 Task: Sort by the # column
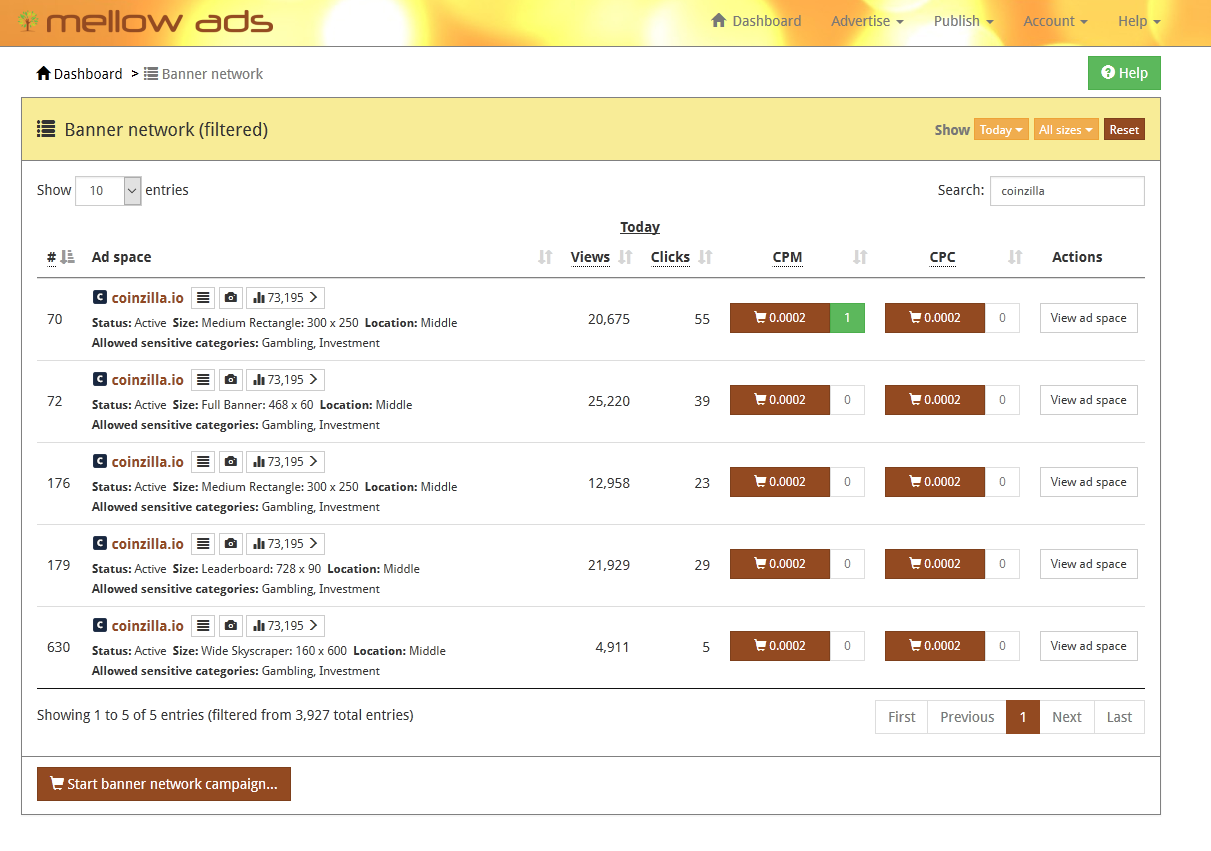point(60,257)
